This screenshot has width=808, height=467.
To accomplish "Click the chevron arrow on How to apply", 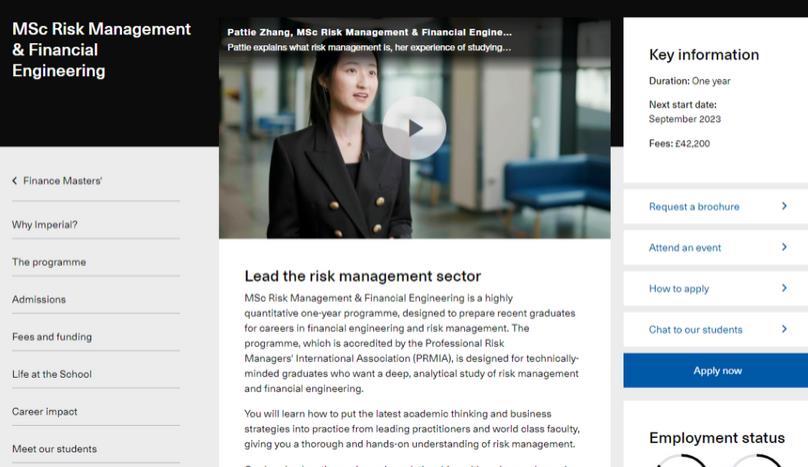I will (x=784, y=288).
